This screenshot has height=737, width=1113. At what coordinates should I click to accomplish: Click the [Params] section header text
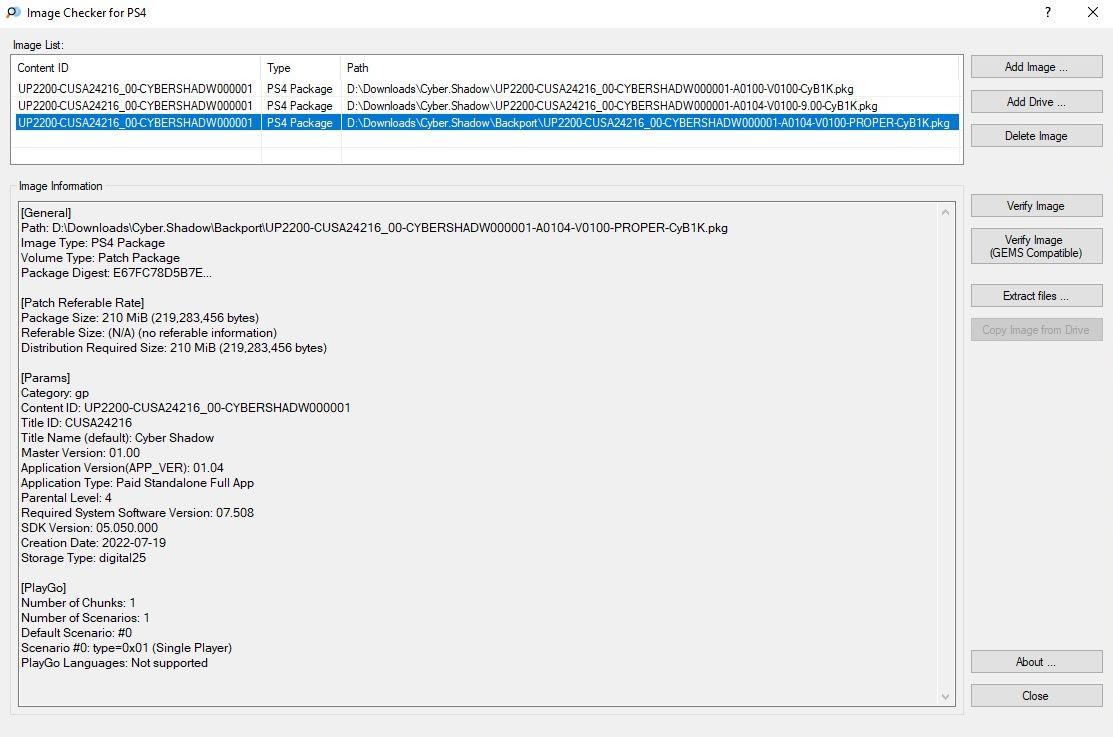[45, 378]
